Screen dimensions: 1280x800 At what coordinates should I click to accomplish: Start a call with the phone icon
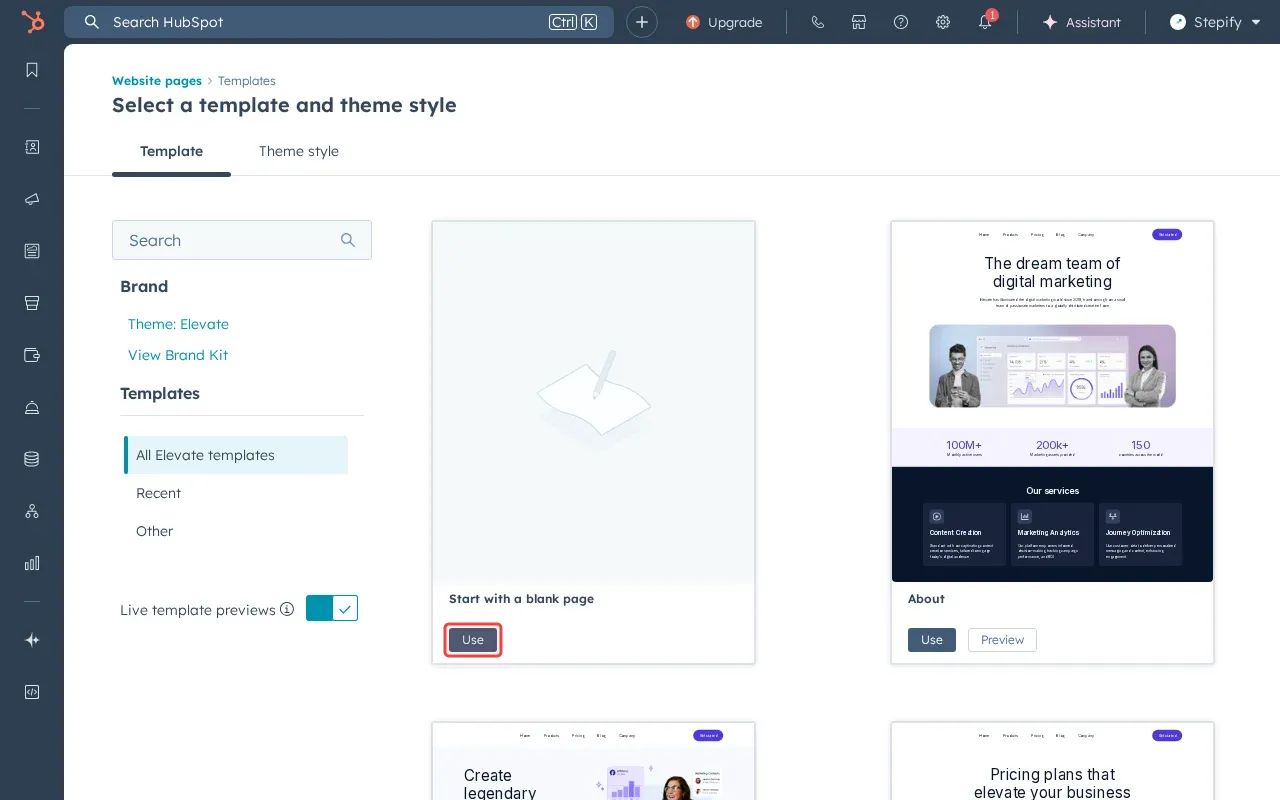click(x=818, y=22)
